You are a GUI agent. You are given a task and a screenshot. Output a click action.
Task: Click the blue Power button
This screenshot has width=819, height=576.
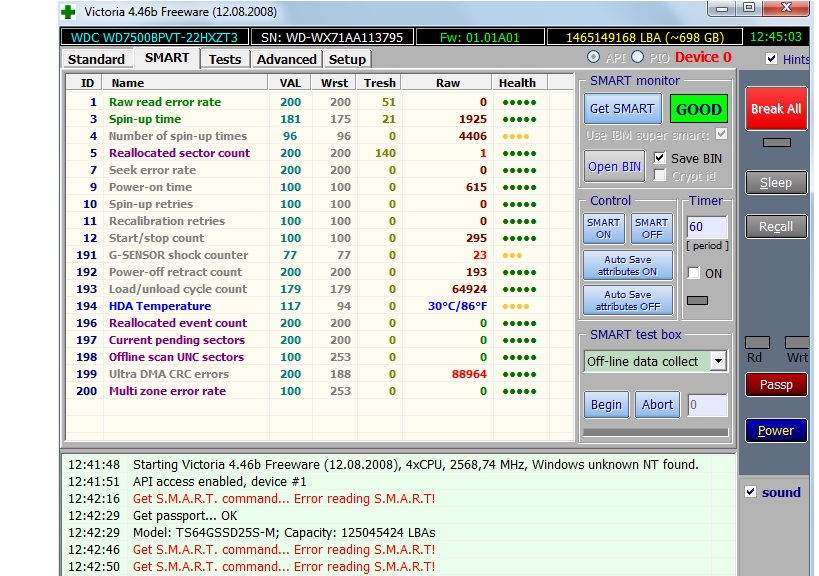pyautogui.click(x=776, y=431)
